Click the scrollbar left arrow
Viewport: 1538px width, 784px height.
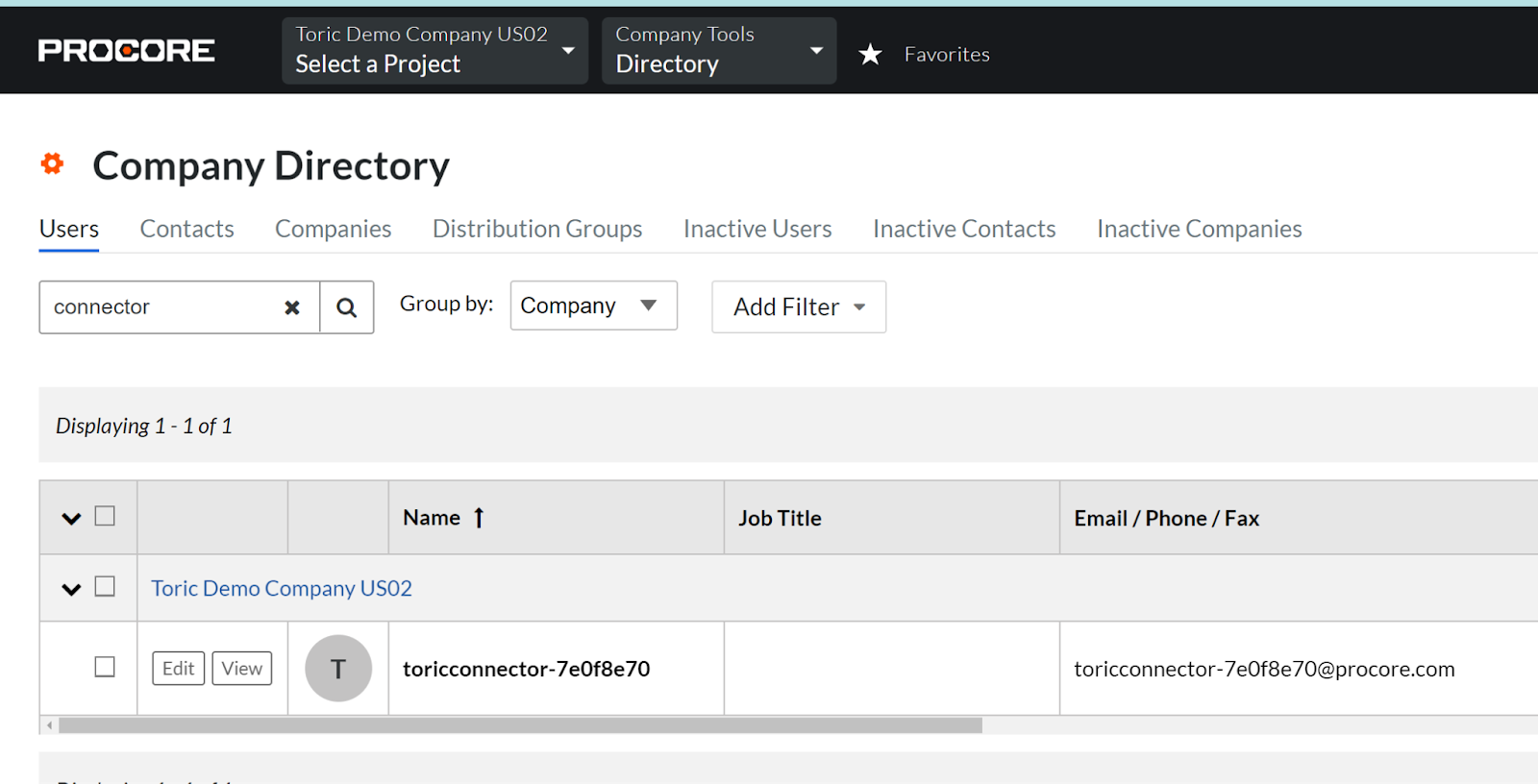coord(49,725)
